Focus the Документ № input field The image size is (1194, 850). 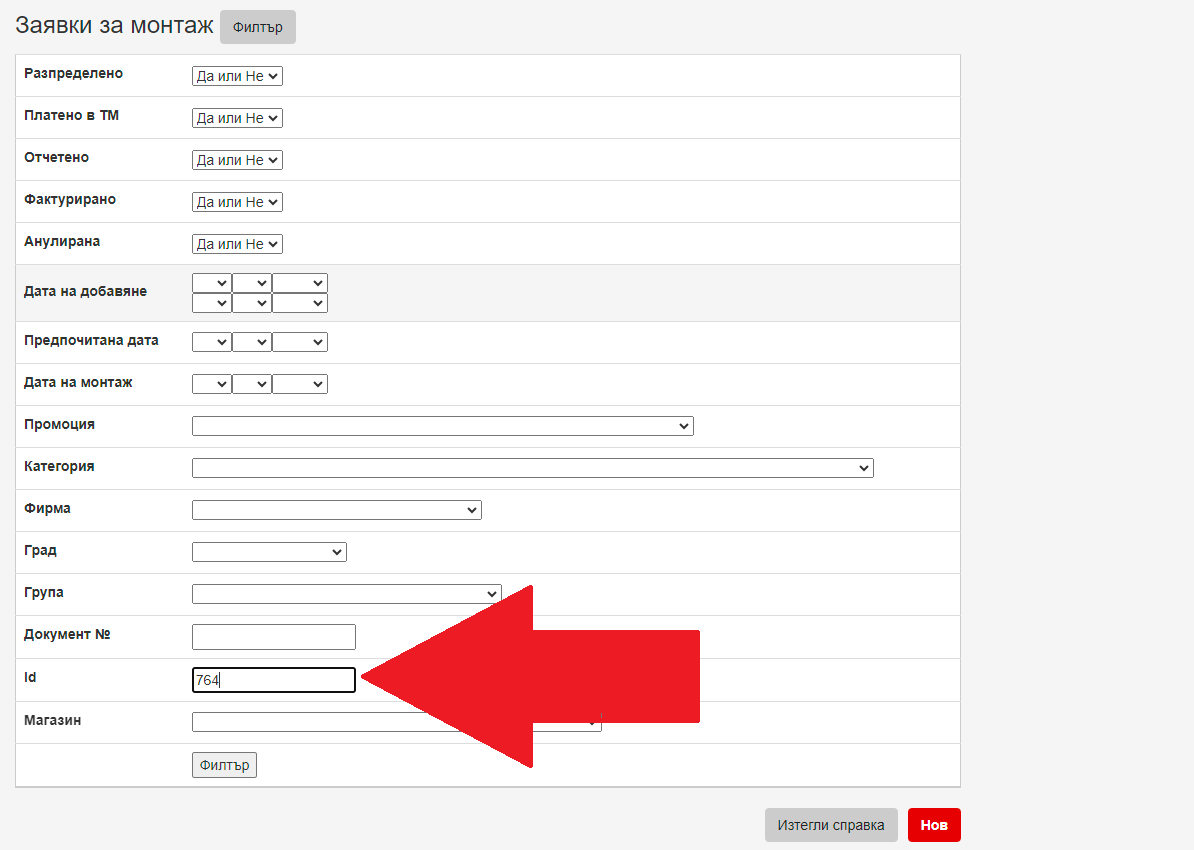(274, 637)
